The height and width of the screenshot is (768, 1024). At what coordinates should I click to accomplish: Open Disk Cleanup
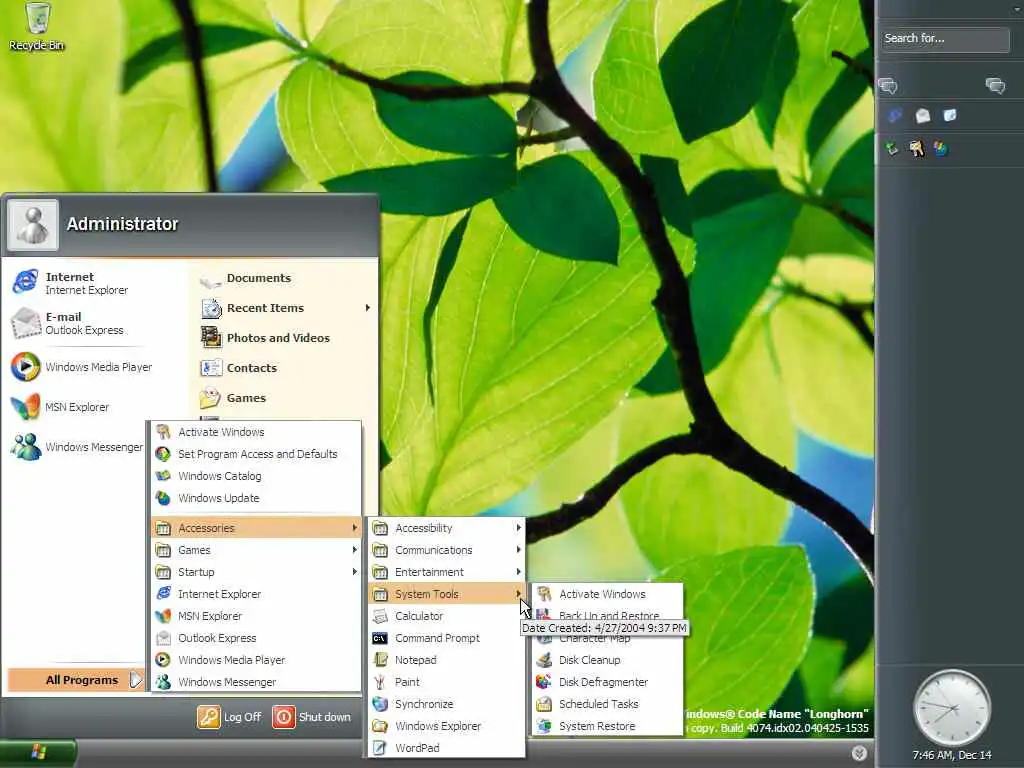click(x=607, y=660)
